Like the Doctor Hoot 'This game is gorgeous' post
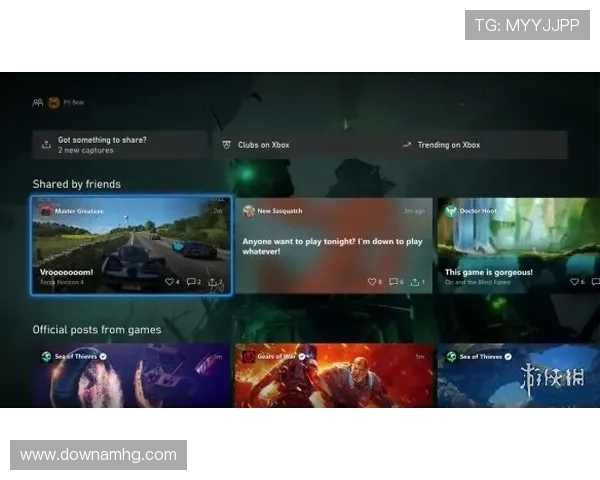This screenshot has height=480, width=600. 574,282
